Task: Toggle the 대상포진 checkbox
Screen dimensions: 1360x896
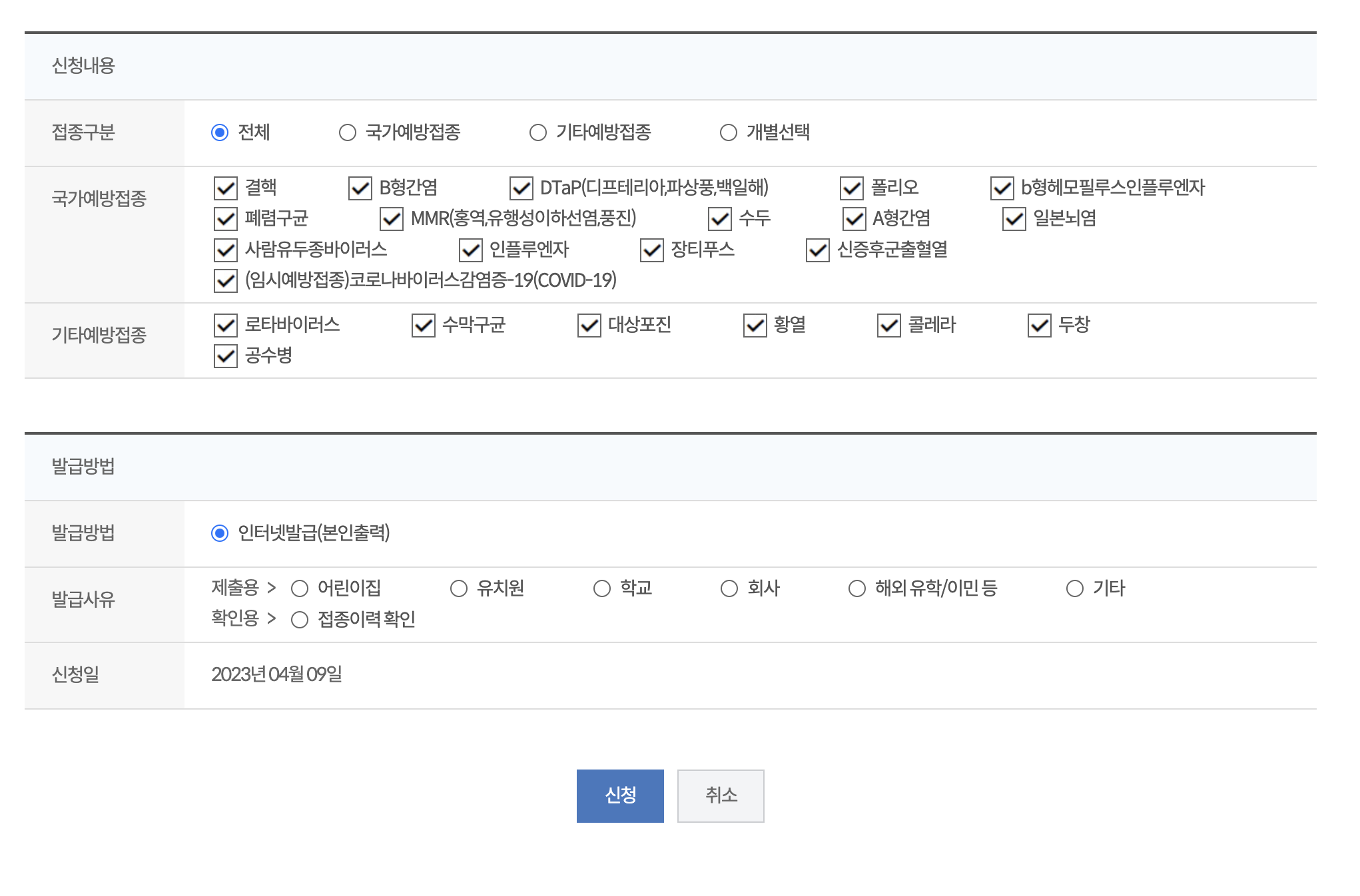Action: [x=589, y=326]
